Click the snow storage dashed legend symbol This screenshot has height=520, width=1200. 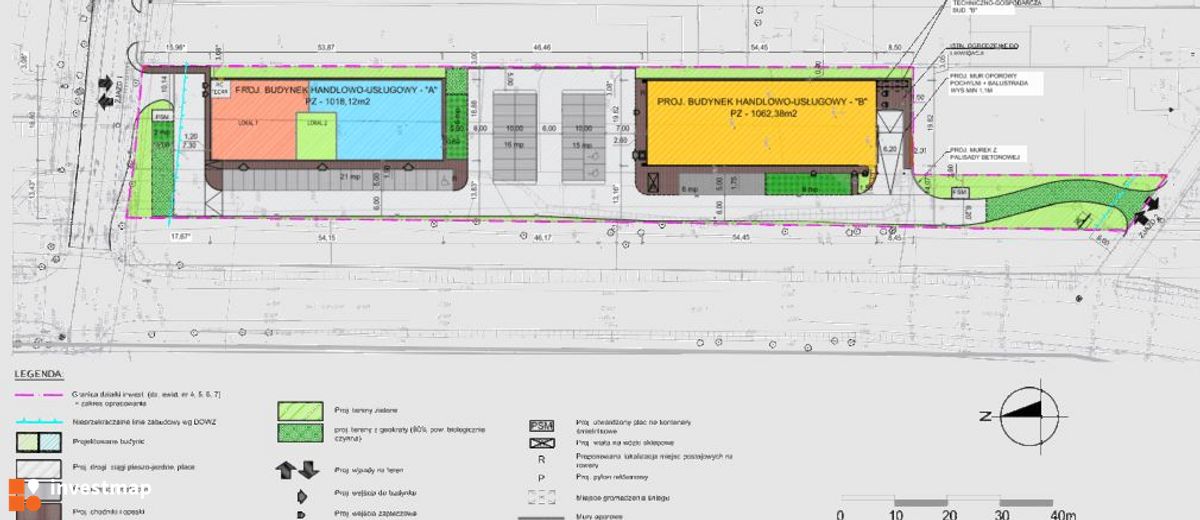[539, 496]
